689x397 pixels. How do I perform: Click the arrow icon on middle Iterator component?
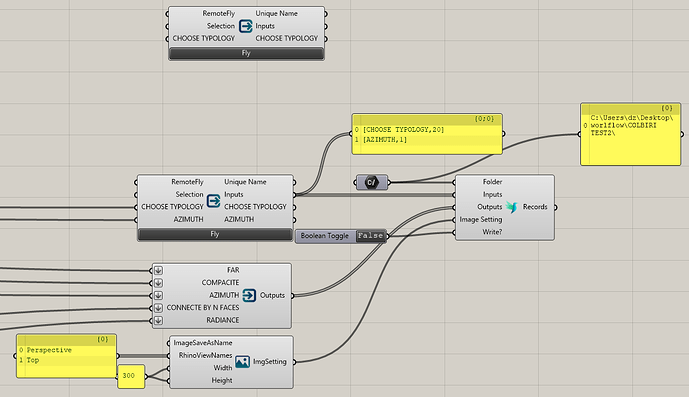[214, 200]
